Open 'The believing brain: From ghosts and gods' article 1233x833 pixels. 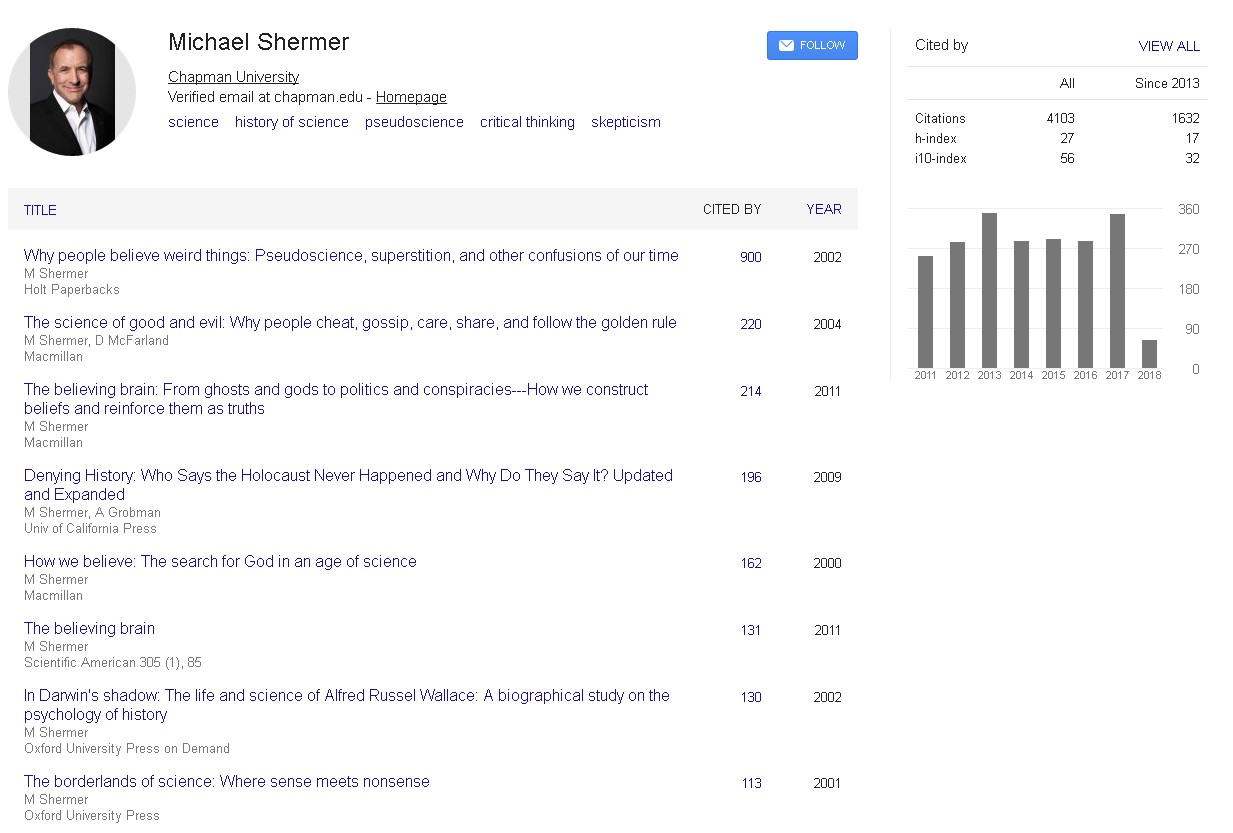tap(336, 399)
